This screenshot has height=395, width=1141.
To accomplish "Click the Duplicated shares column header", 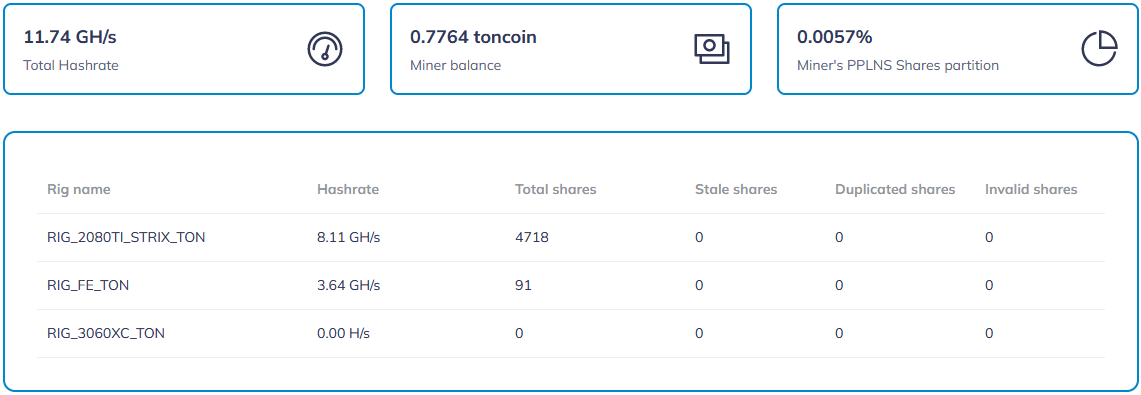I will point(895,190).
